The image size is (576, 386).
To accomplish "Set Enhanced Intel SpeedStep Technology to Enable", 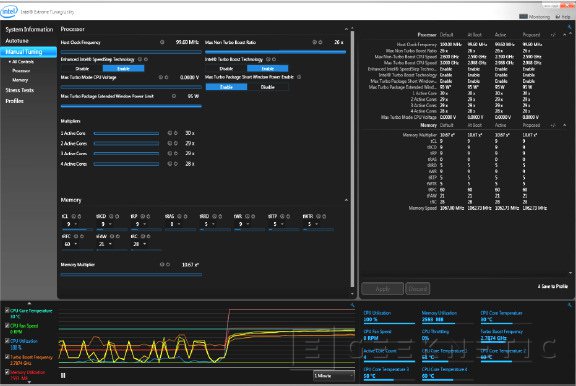I will click(x=123, y=69).
